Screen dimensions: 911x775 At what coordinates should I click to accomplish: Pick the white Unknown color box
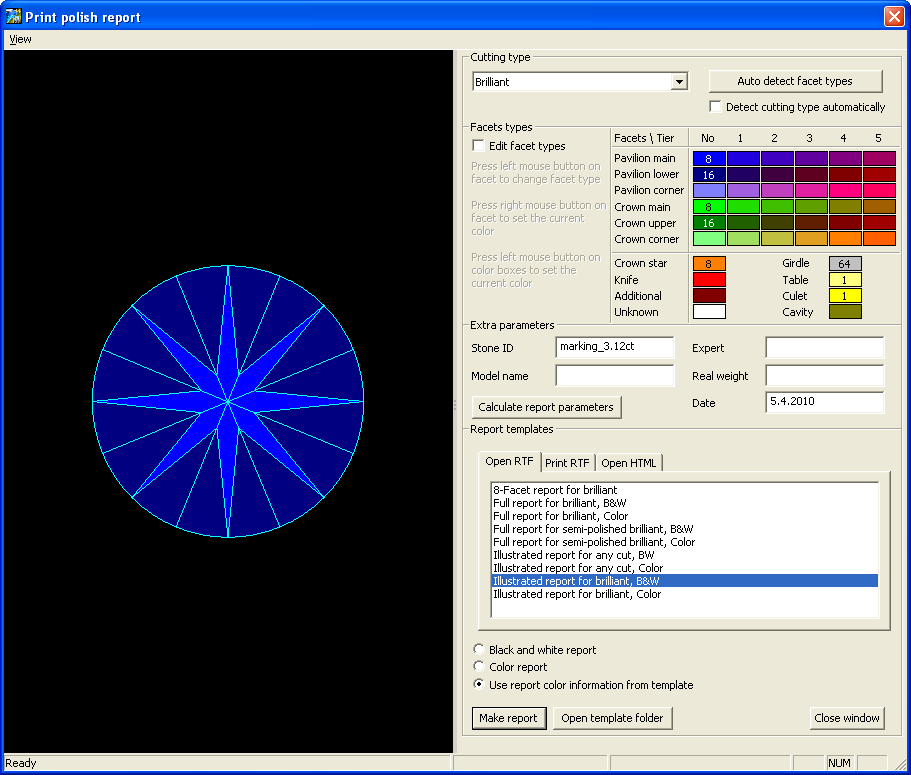[x=709, y=312]
